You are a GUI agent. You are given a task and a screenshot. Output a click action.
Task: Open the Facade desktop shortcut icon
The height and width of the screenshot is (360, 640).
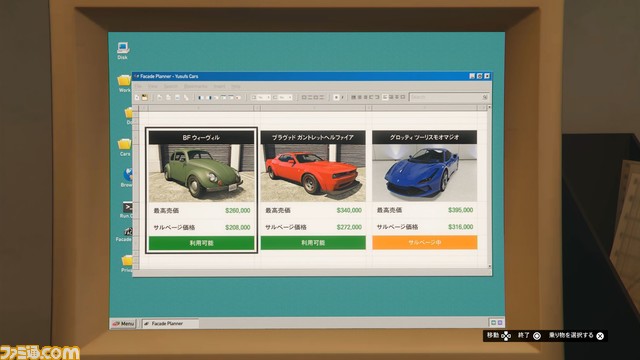tap(125, 235)
